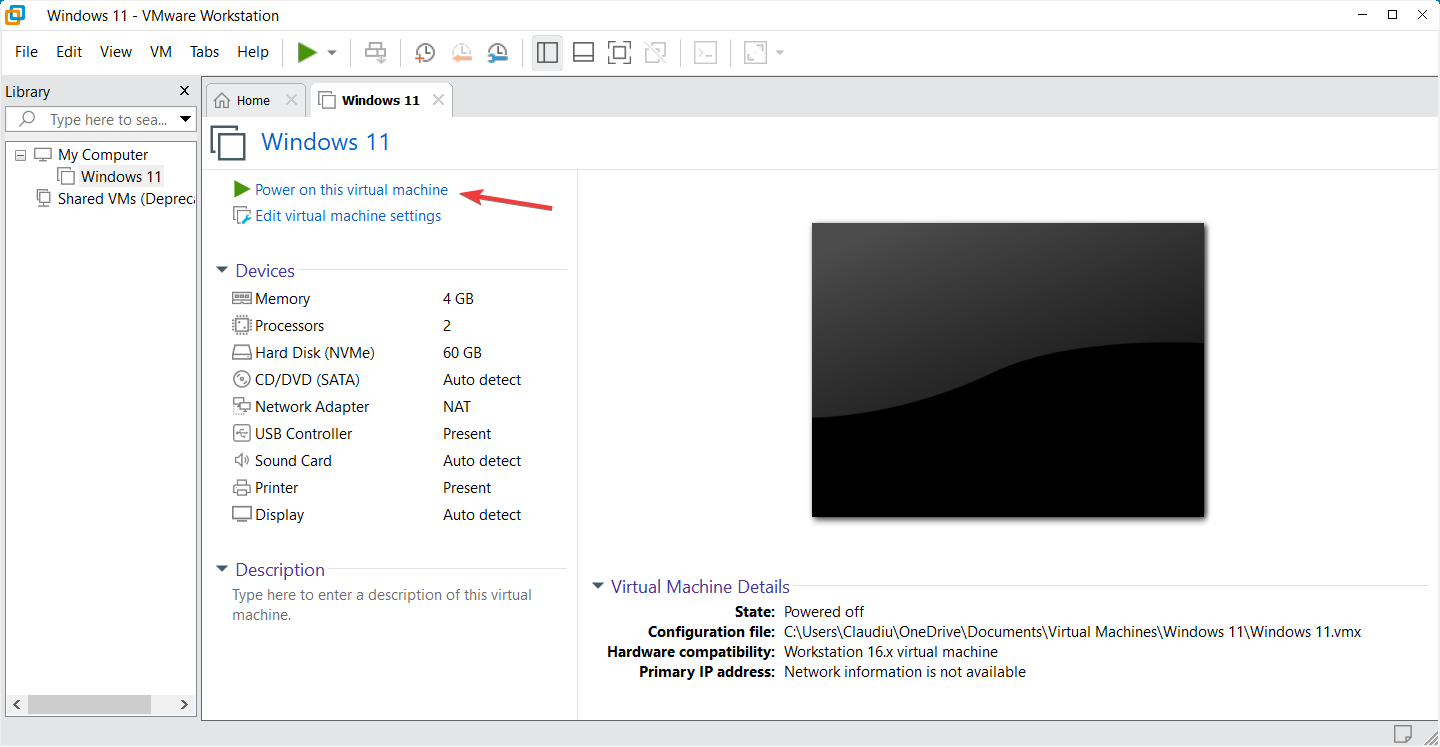Click the Hard Disk (NVMe) icon
1440x747 pixels.
[241, 352]
